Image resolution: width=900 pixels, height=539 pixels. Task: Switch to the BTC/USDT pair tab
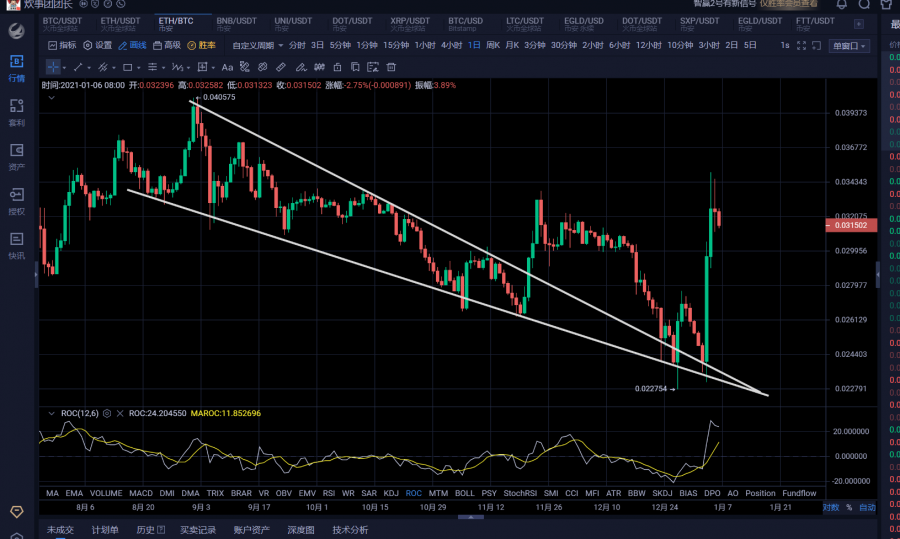(x=63, y=24)
